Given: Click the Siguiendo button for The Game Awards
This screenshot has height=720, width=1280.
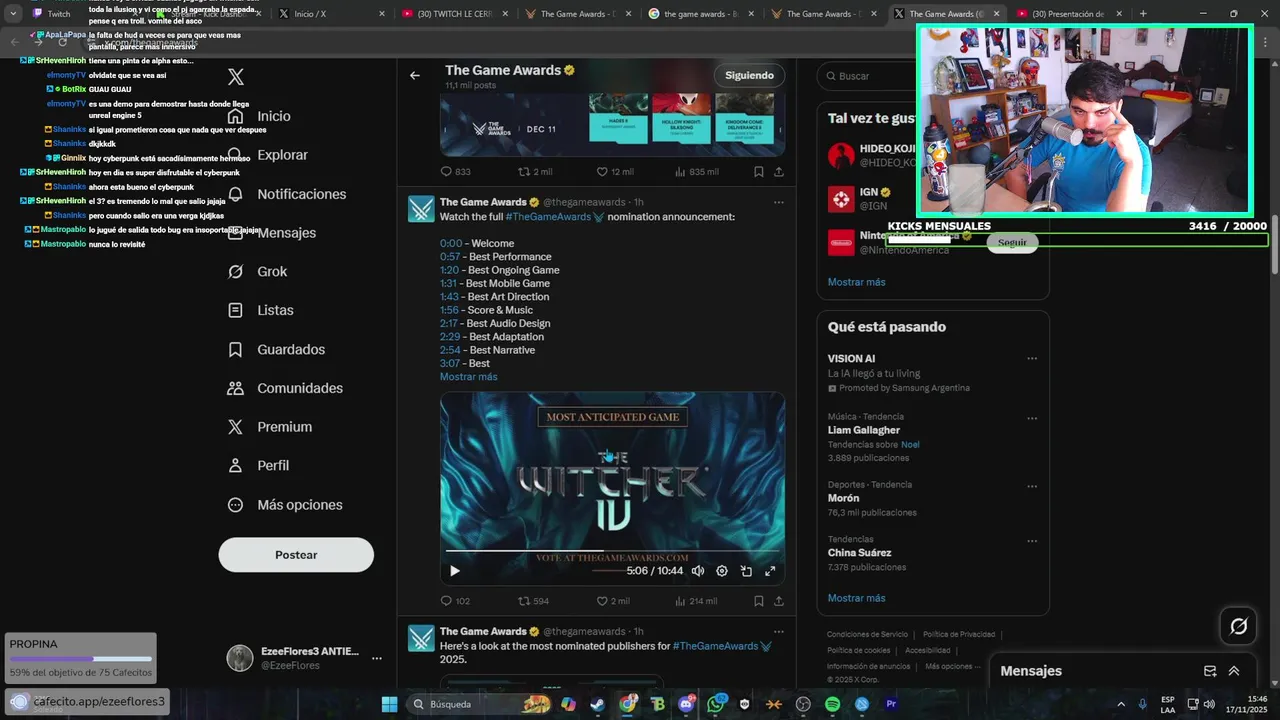Looking at the screenshot, I should pos(749,76).
